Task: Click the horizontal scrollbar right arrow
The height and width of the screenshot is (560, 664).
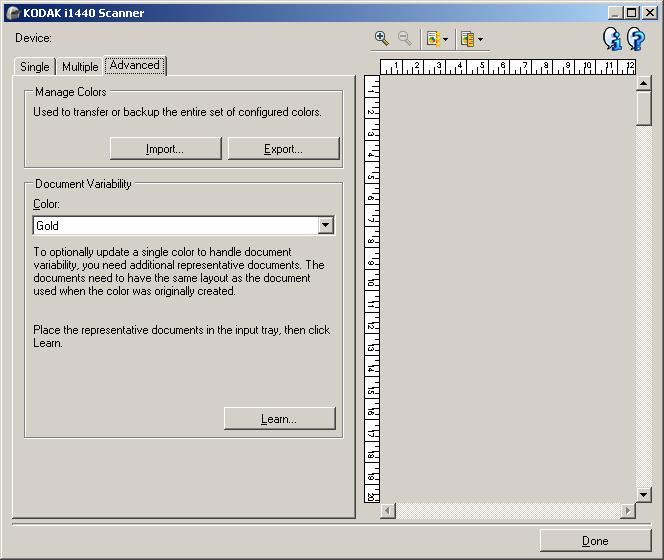Action: (628, 510)
